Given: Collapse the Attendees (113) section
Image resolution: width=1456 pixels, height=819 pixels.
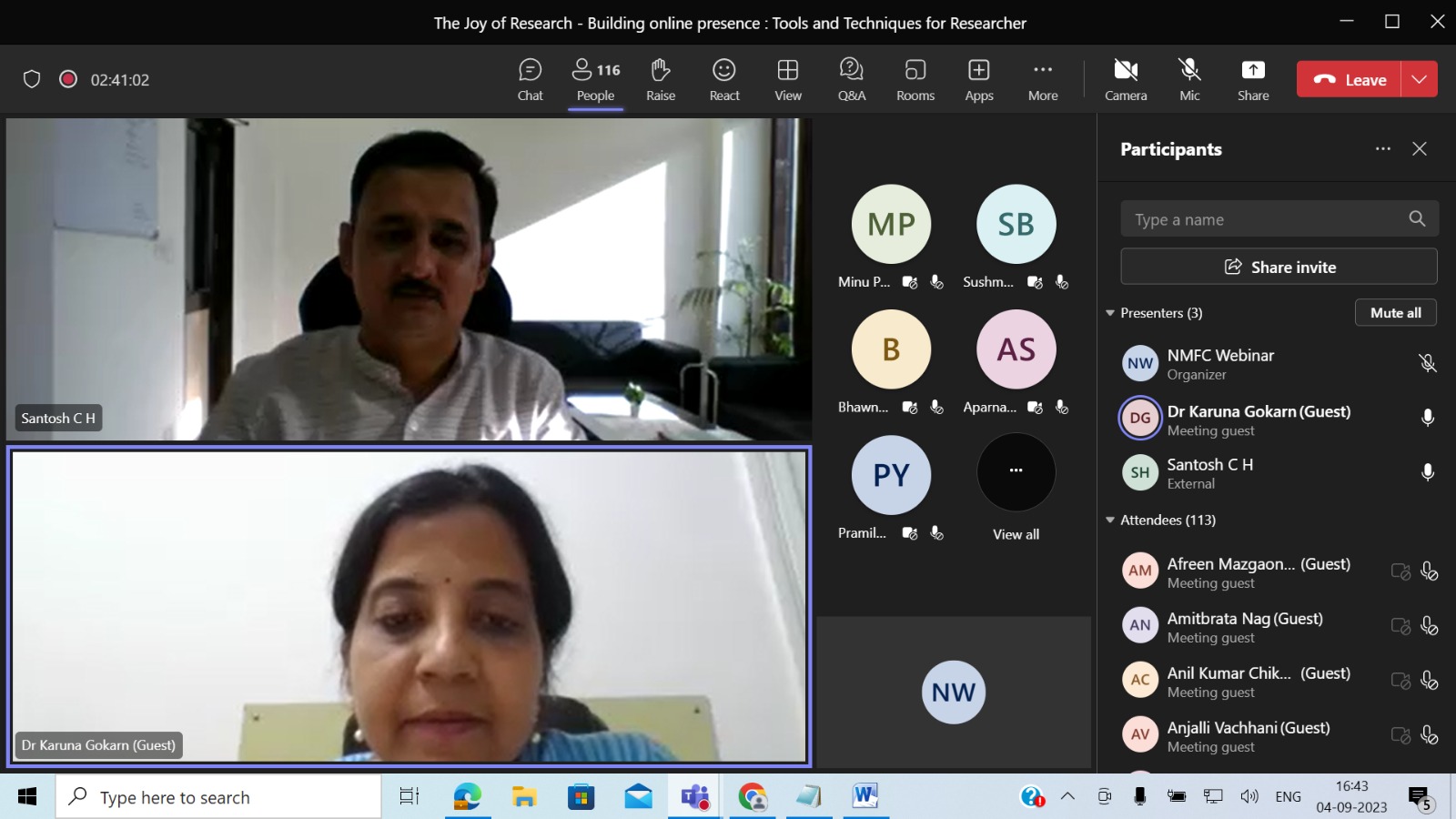Looking at the screenshot, I should click(1110, 521).
